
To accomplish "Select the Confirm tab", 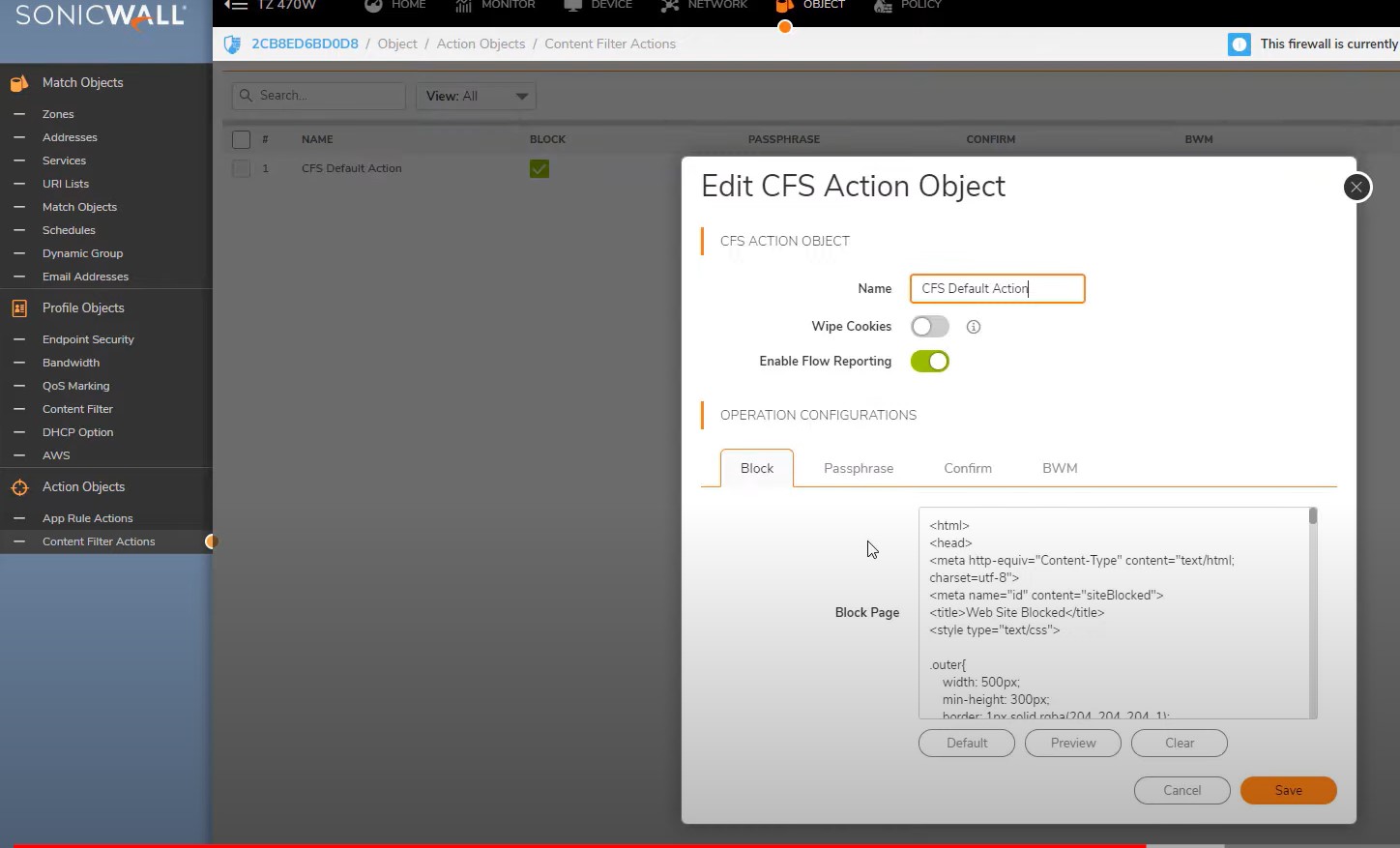I will (967, 468).
